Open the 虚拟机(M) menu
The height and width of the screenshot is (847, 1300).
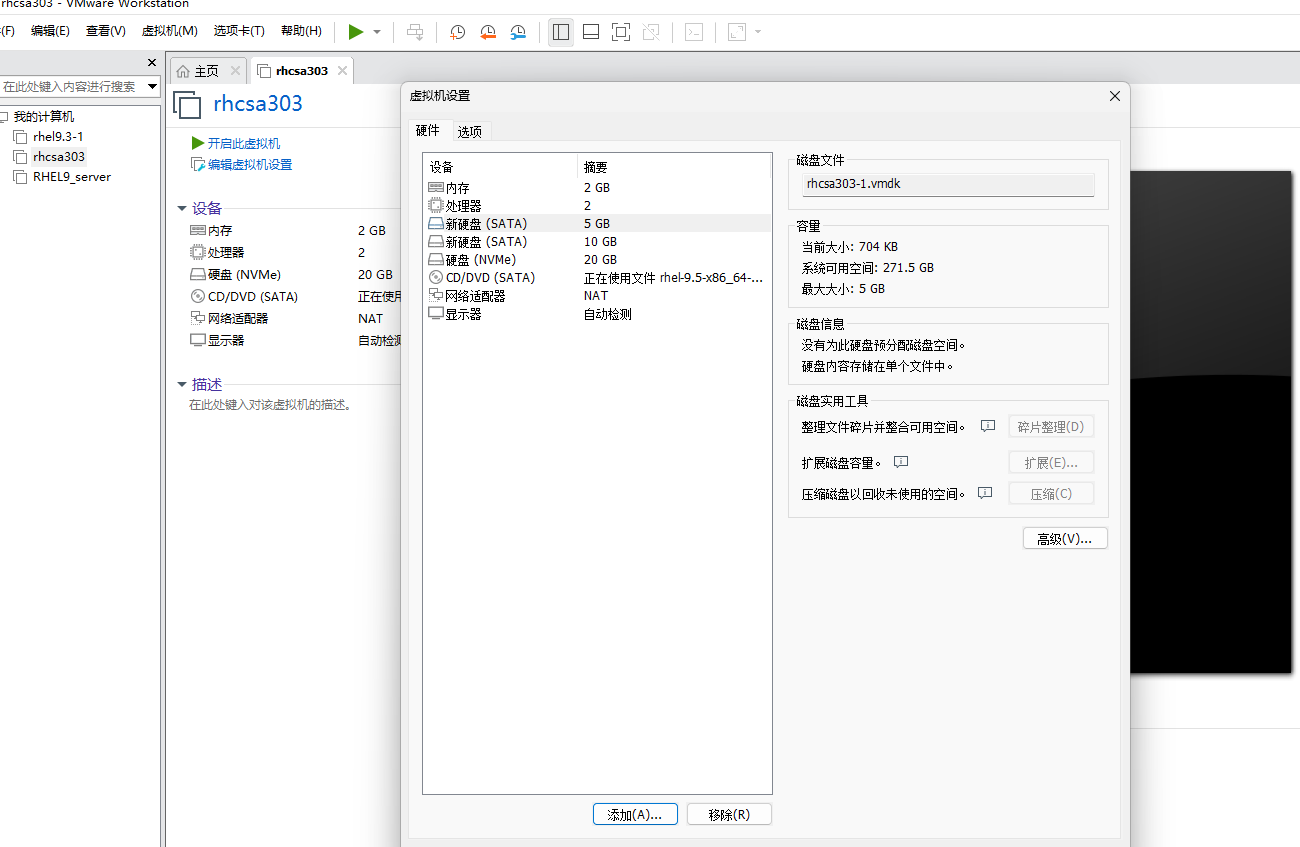(x=170, y=31)
